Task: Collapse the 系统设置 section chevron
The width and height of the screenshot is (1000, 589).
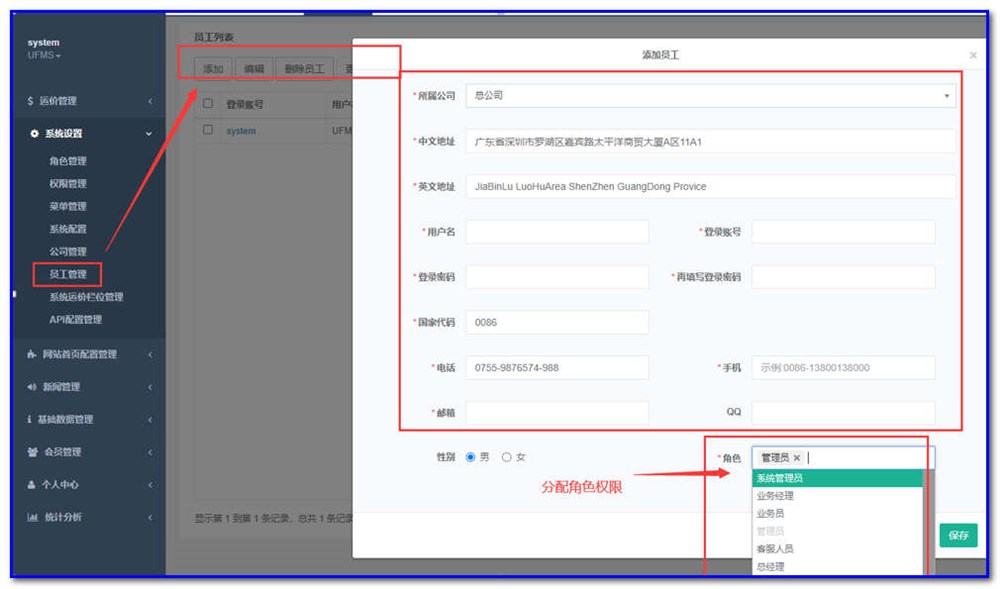Action: 150,132
